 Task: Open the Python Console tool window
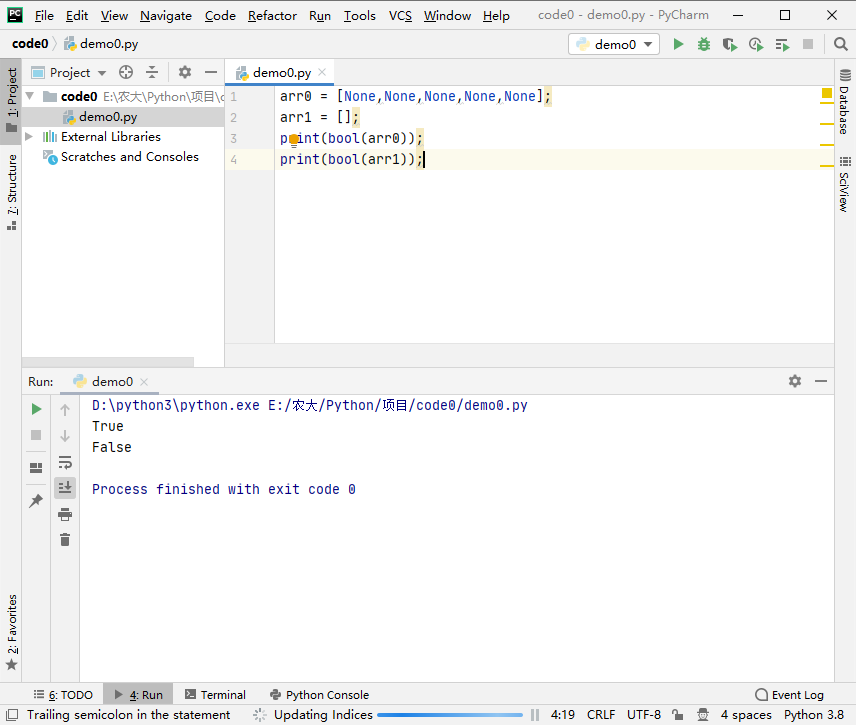(x=319, y=694)
